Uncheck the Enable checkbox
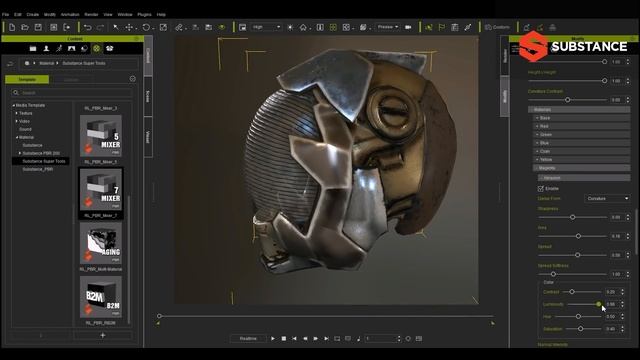Screen dimensions: 640x360 point(541,189)
